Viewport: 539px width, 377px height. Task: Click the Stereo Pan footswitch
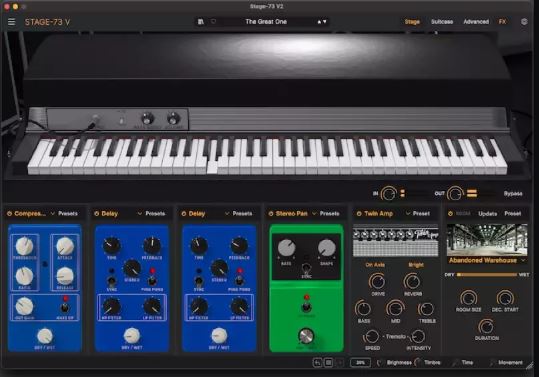(x=306, y=335)
